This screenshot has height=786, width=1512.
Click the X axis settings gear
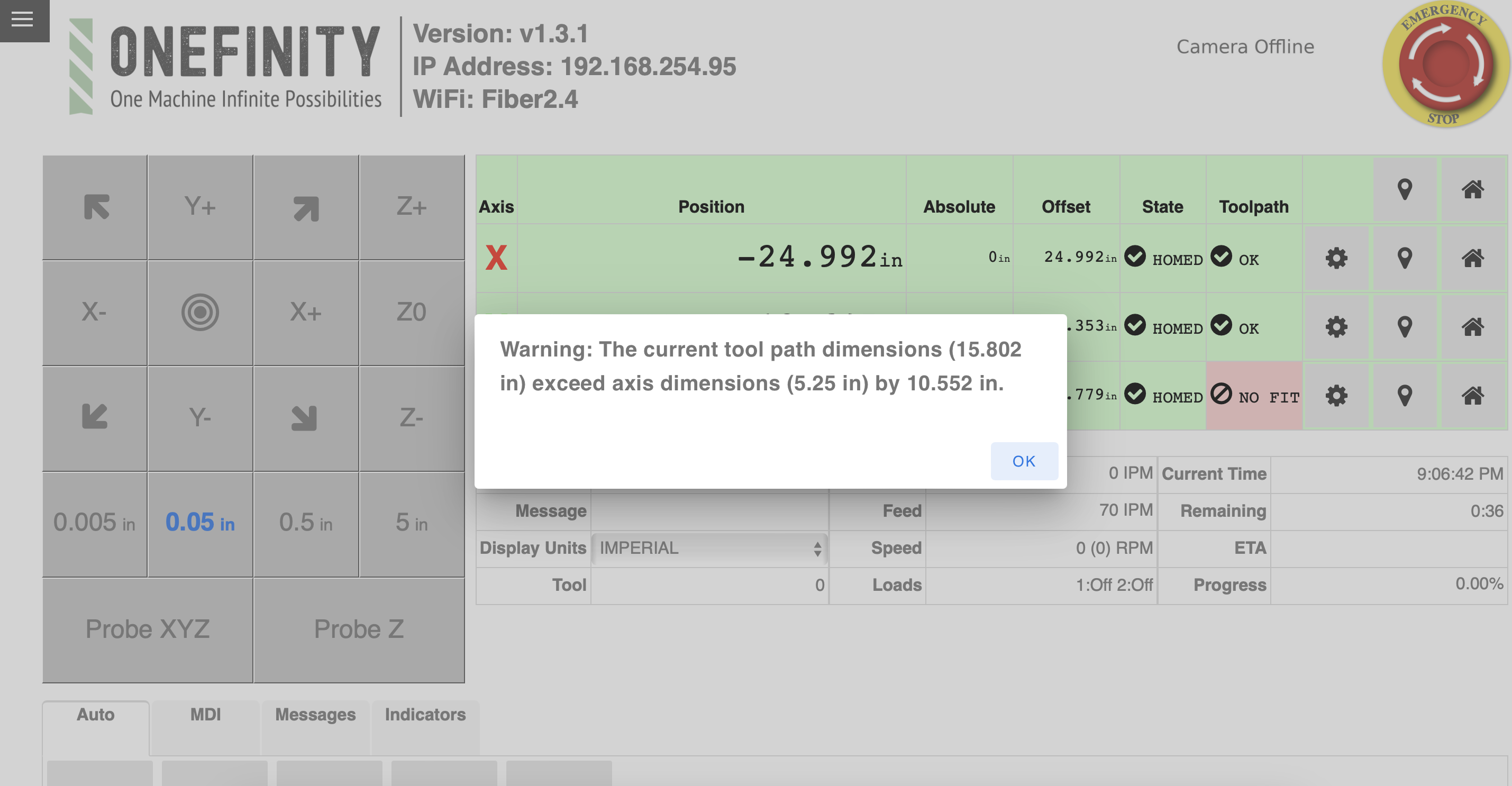[1336, 258]
